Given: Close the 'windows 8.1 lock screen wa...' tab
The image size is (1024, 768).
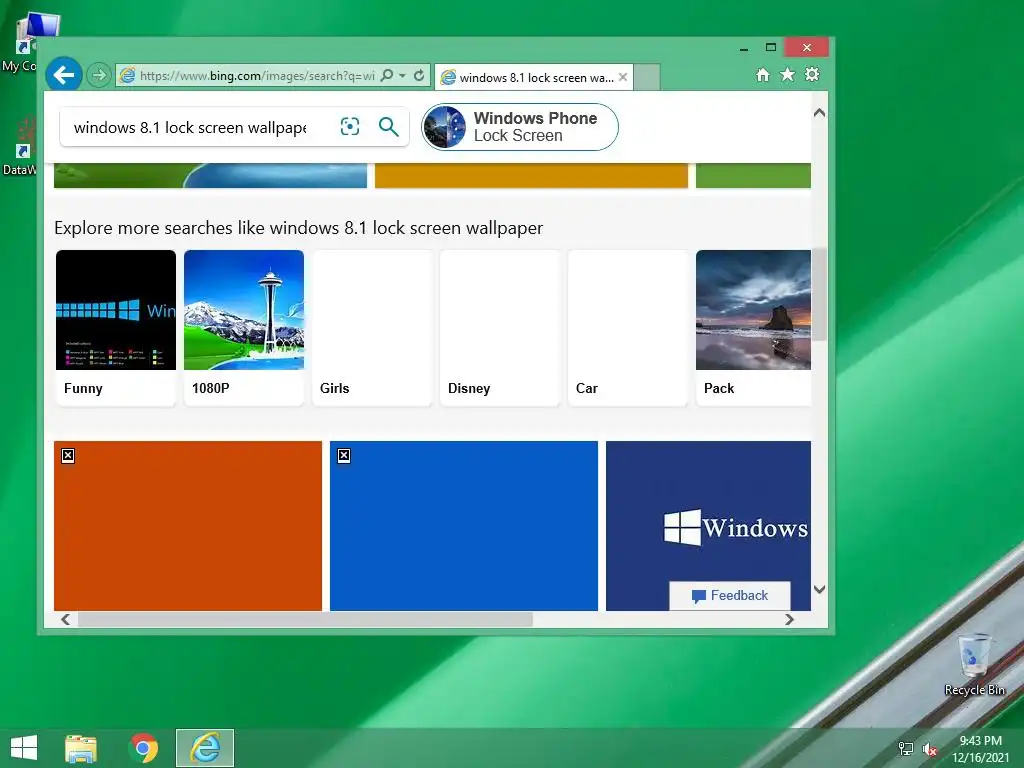Looking at the screenshot, I should (623, 77).
